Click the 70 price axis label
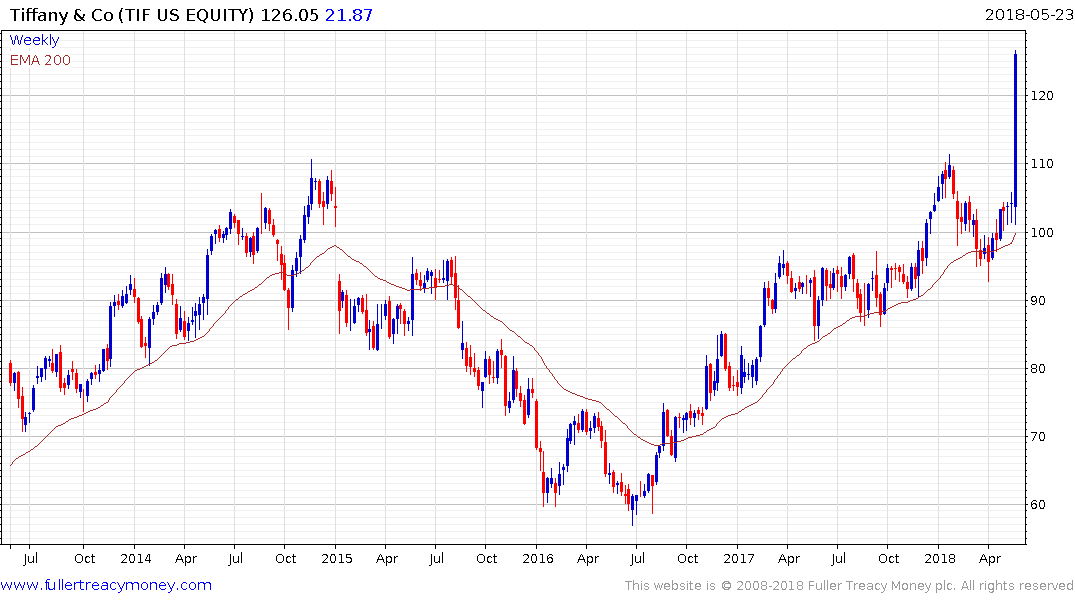Viewport: 1075px width, 600px height. pos(1037,437)
